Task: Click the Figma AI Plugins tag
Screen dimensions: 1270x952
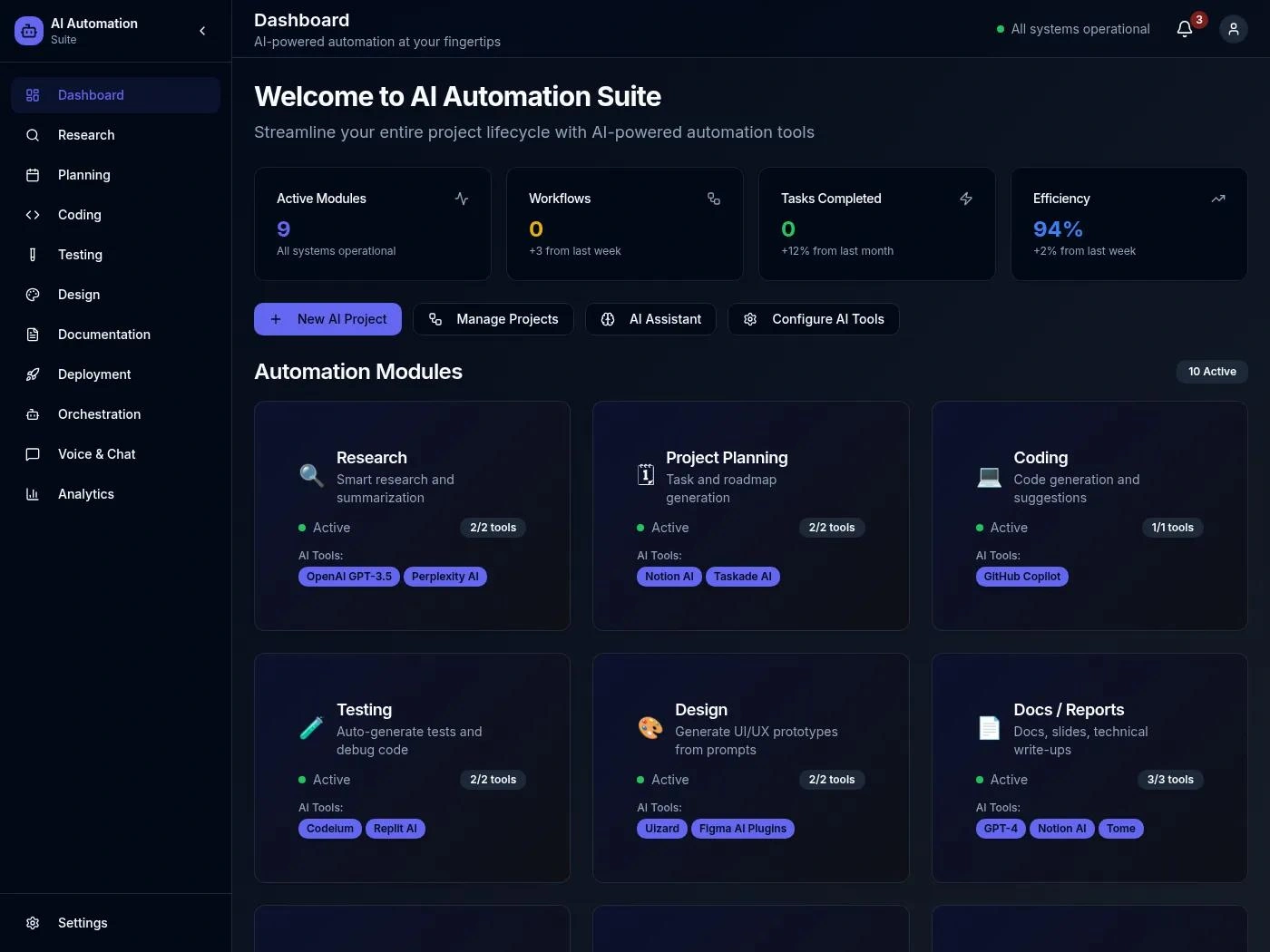Action: point(743,829)
